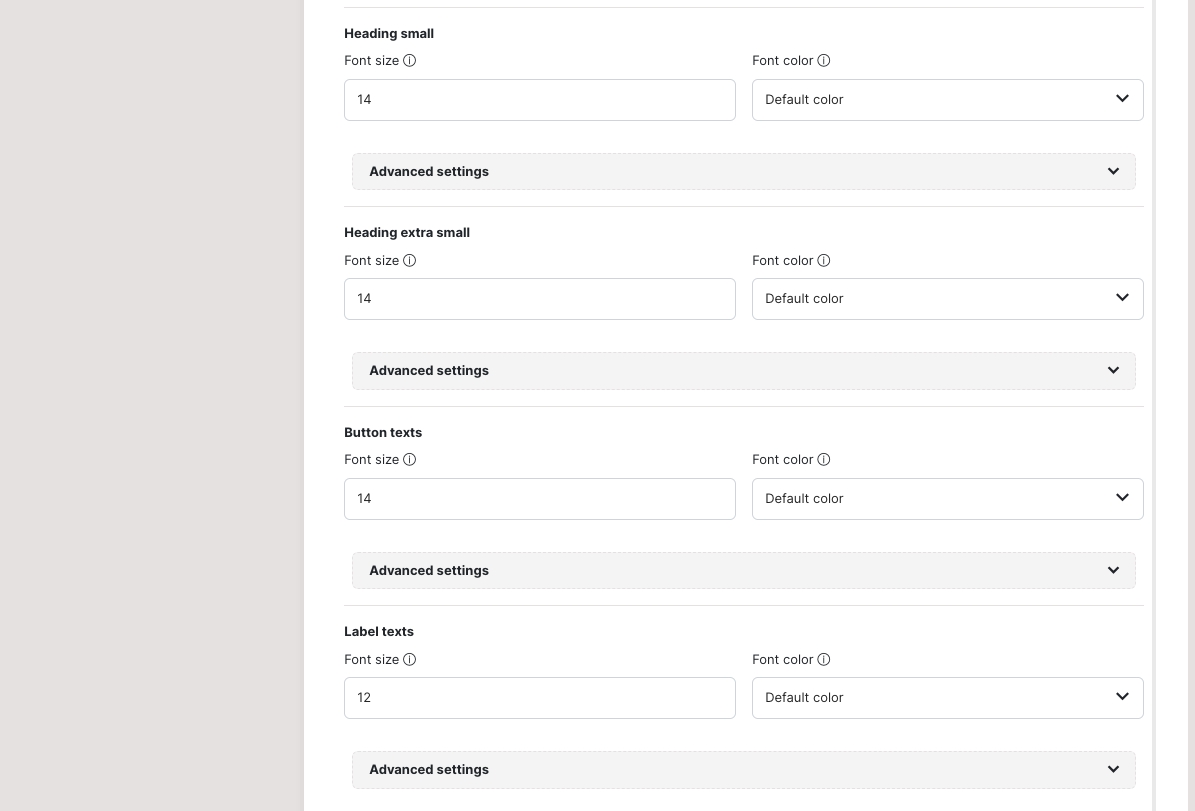The image size is (1195, 811).
Task: Expand Advanced settings under Heading extra small
Action: [743, 371]
